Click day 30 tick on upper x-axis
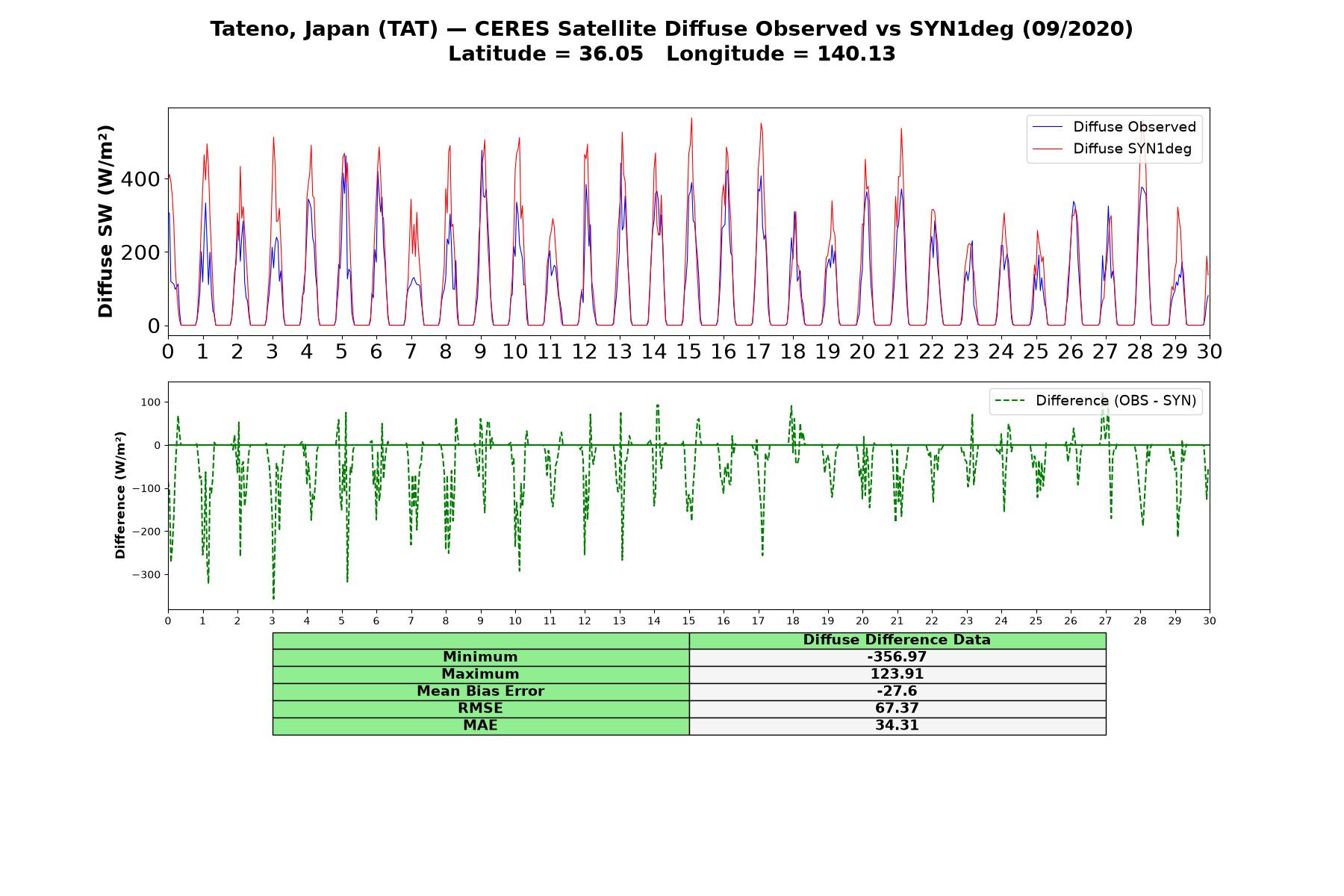The height and width of the screenshot is (896, 1344). pos(1209,351)
